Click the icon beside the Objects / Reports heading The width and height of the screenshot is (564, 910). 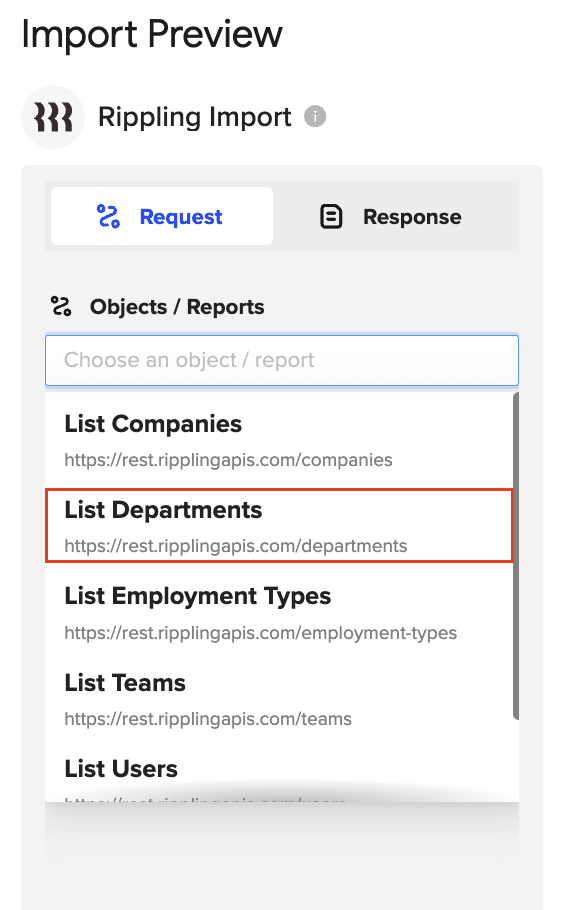tap(61, 306)
